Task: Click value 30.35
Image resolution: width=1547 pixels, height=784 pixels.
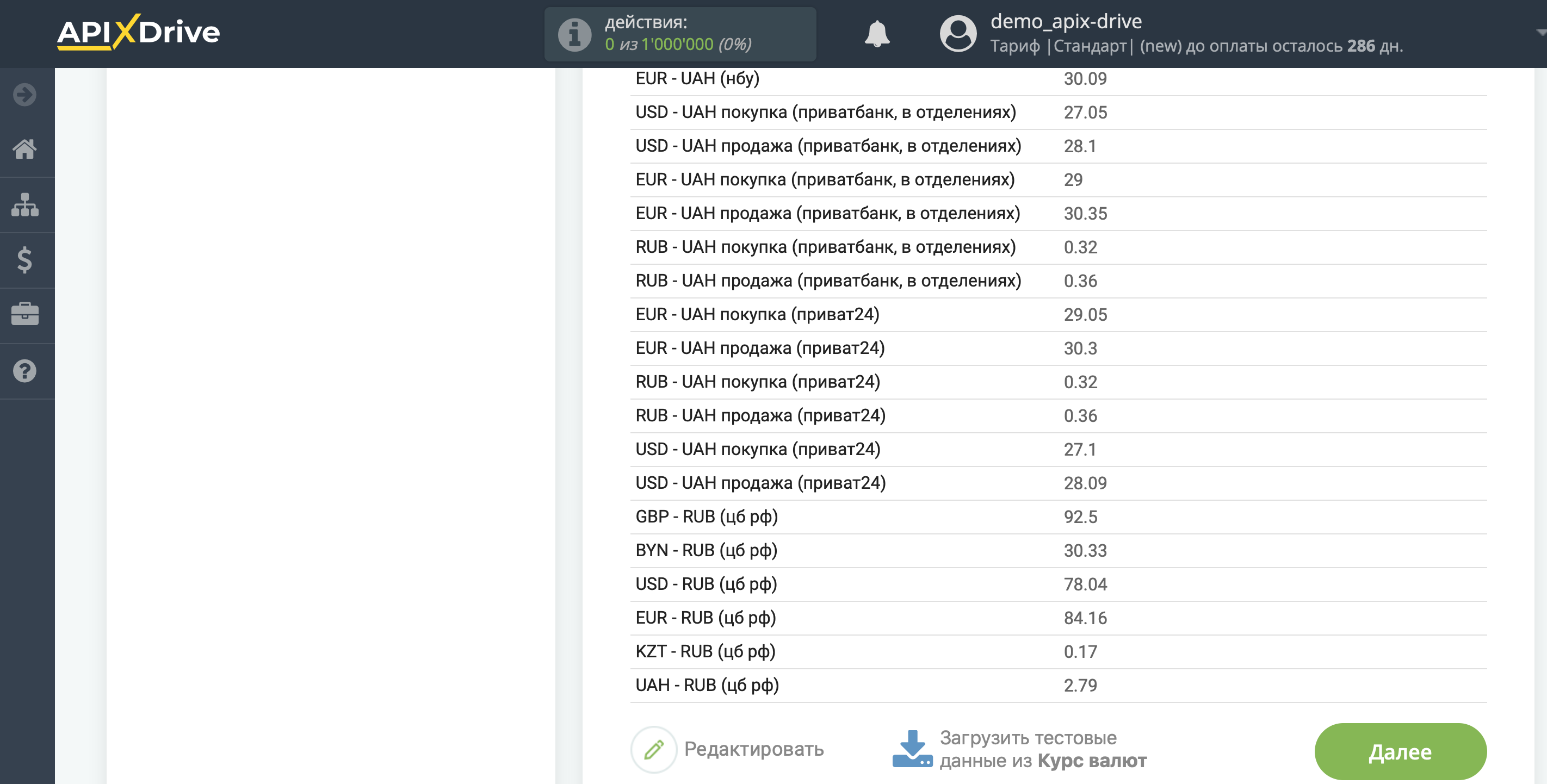Action: [1085, 213]
